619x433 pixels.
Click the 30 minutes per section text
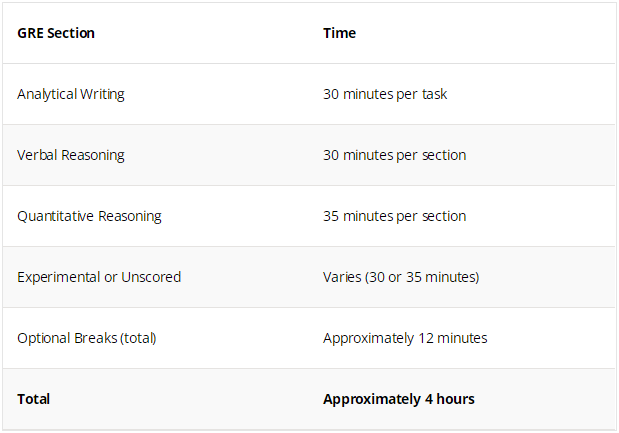[x=394, y=155]
